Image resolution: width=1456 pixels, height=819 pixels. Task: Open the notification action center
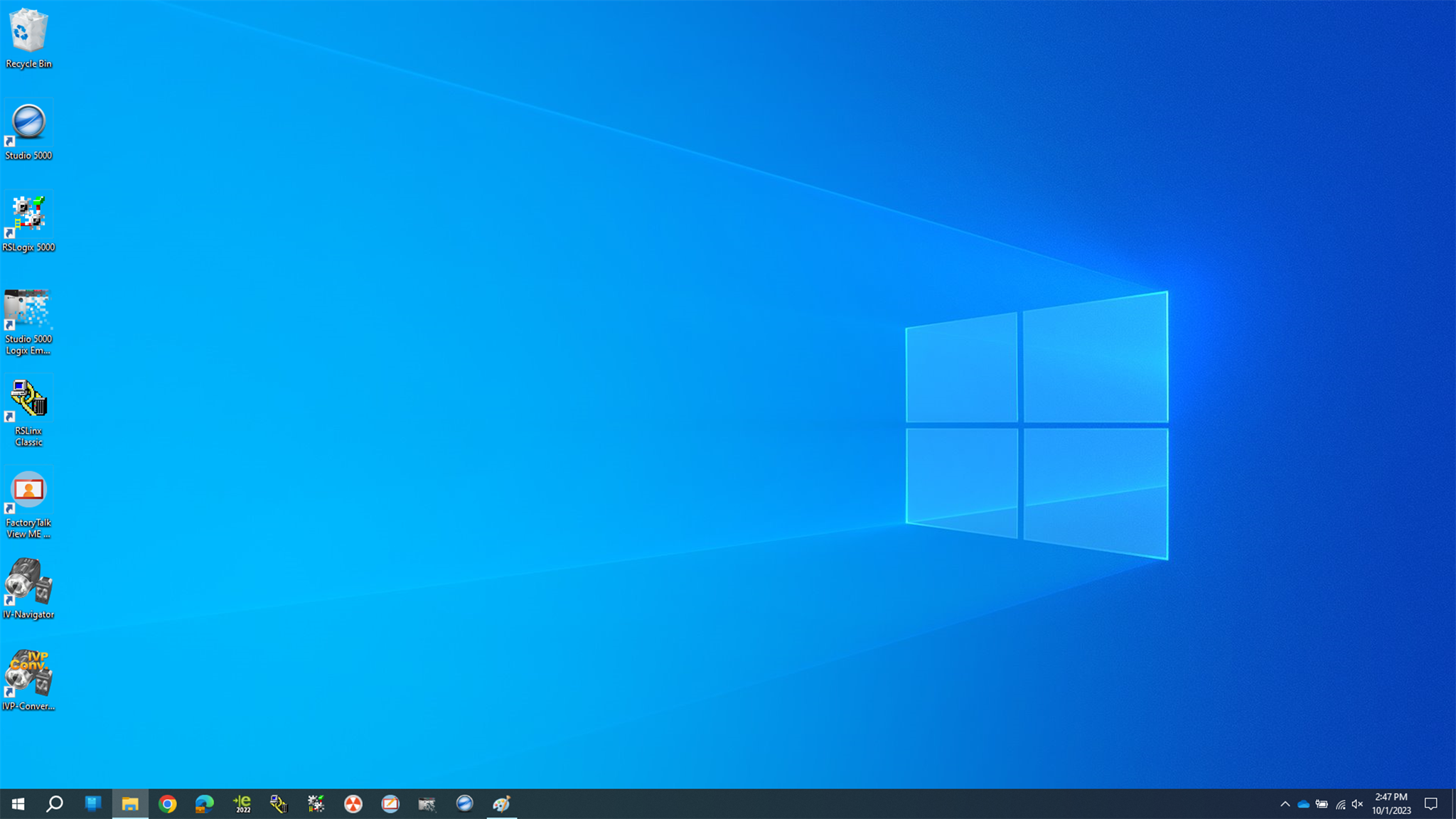coord(1431,804)
